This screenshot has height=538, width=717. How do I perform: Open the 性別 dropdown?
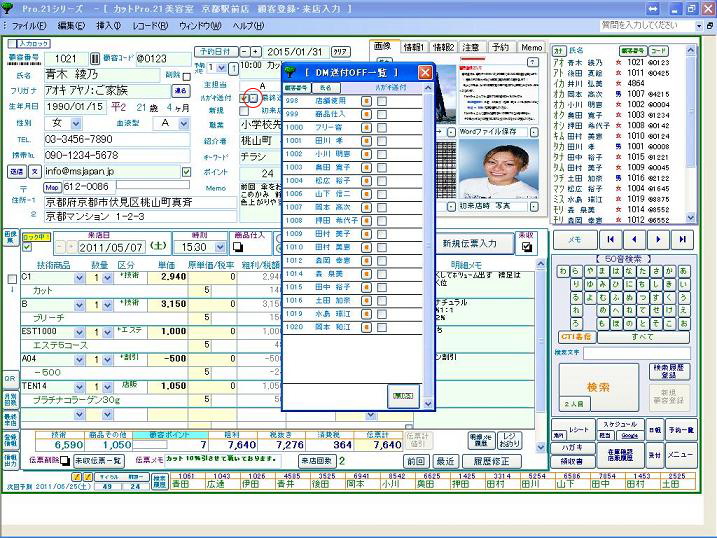tap(76, 123)
